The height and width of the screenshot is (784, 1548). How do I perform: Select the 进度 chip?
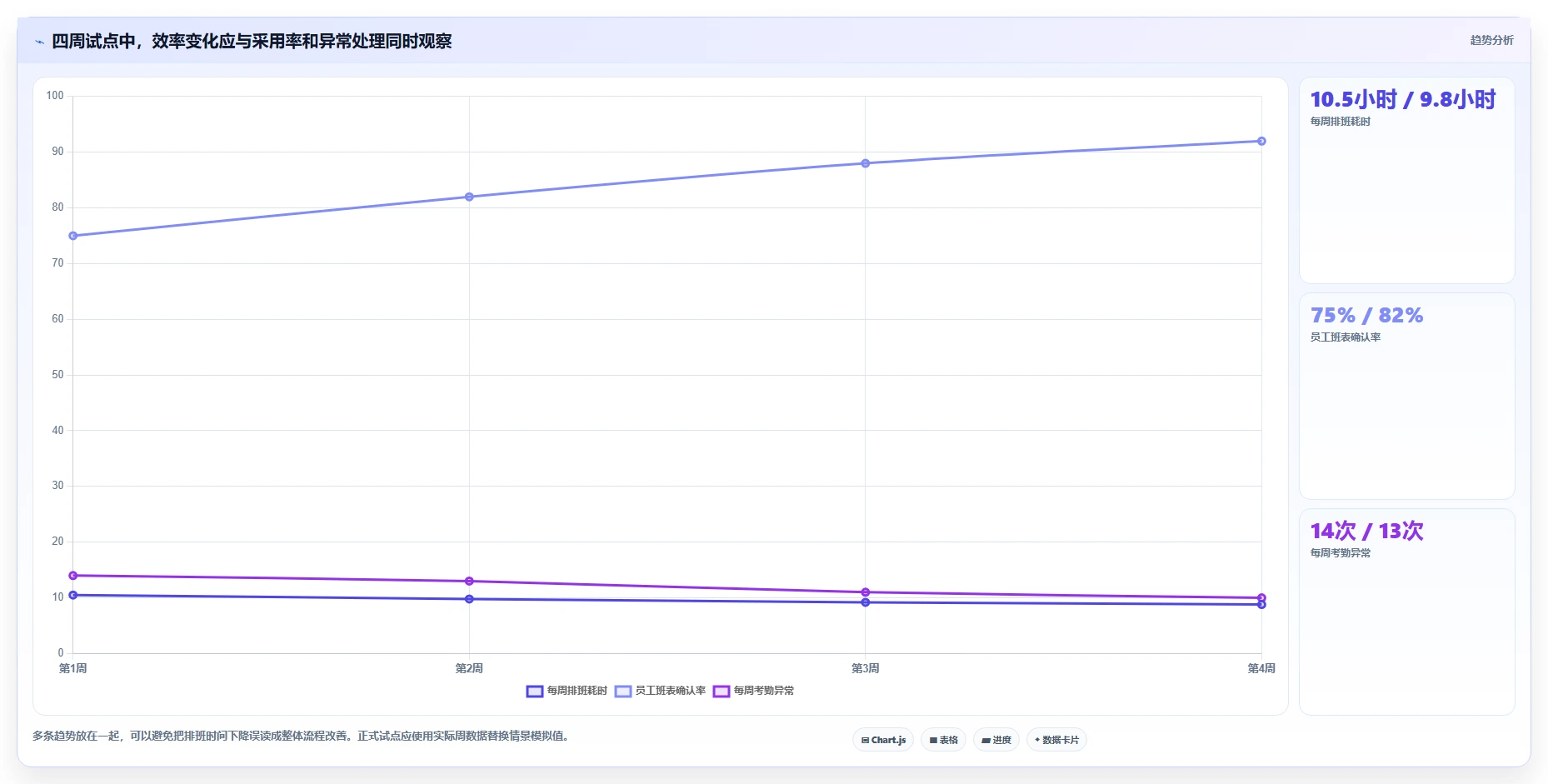[996, 740]
